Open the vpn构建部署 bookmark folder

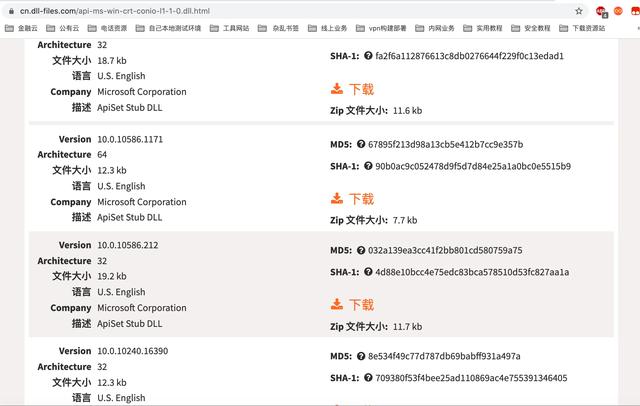pos(381,28)
